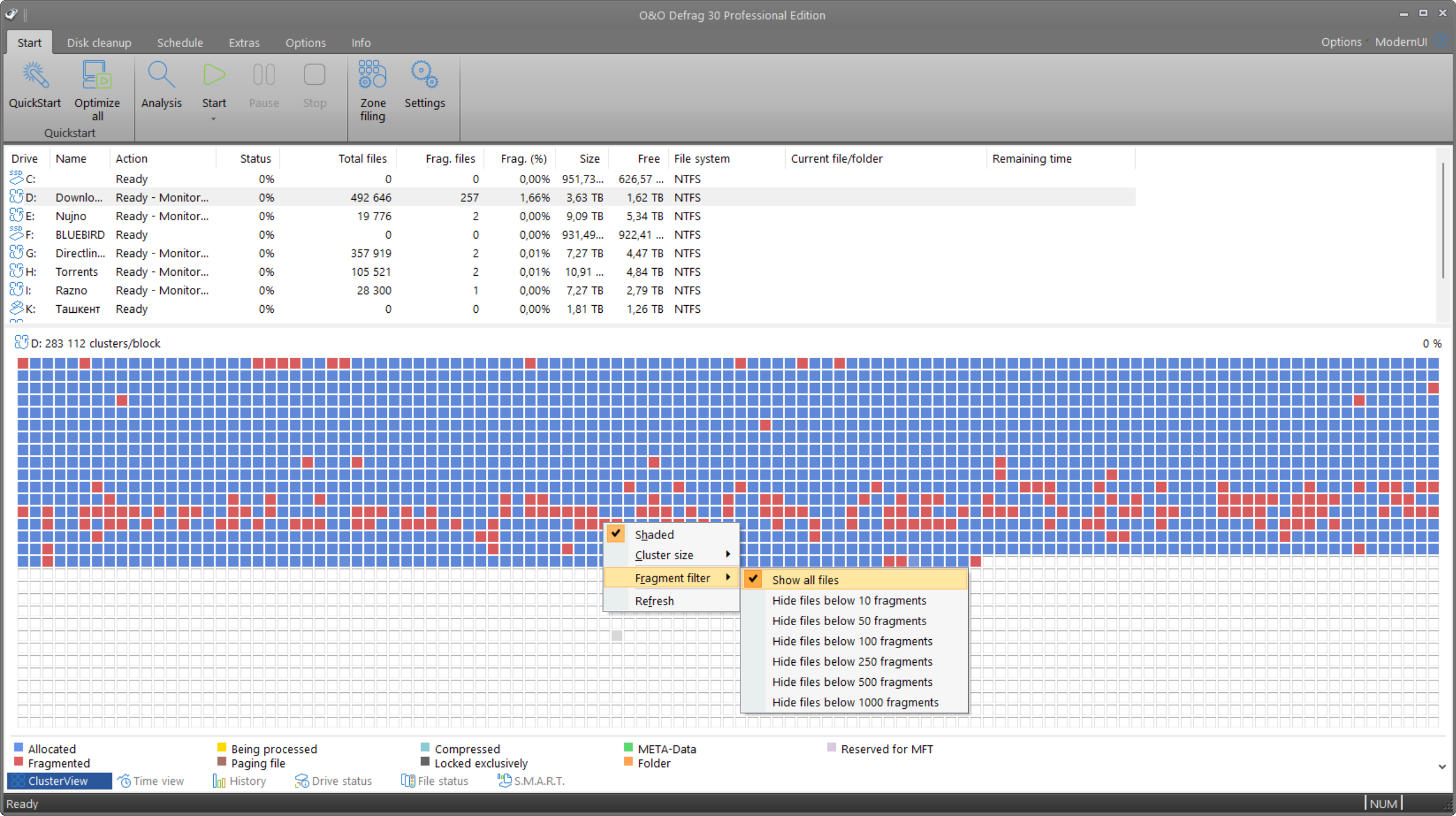Select the E: Nujno drive row

[71, 216]
